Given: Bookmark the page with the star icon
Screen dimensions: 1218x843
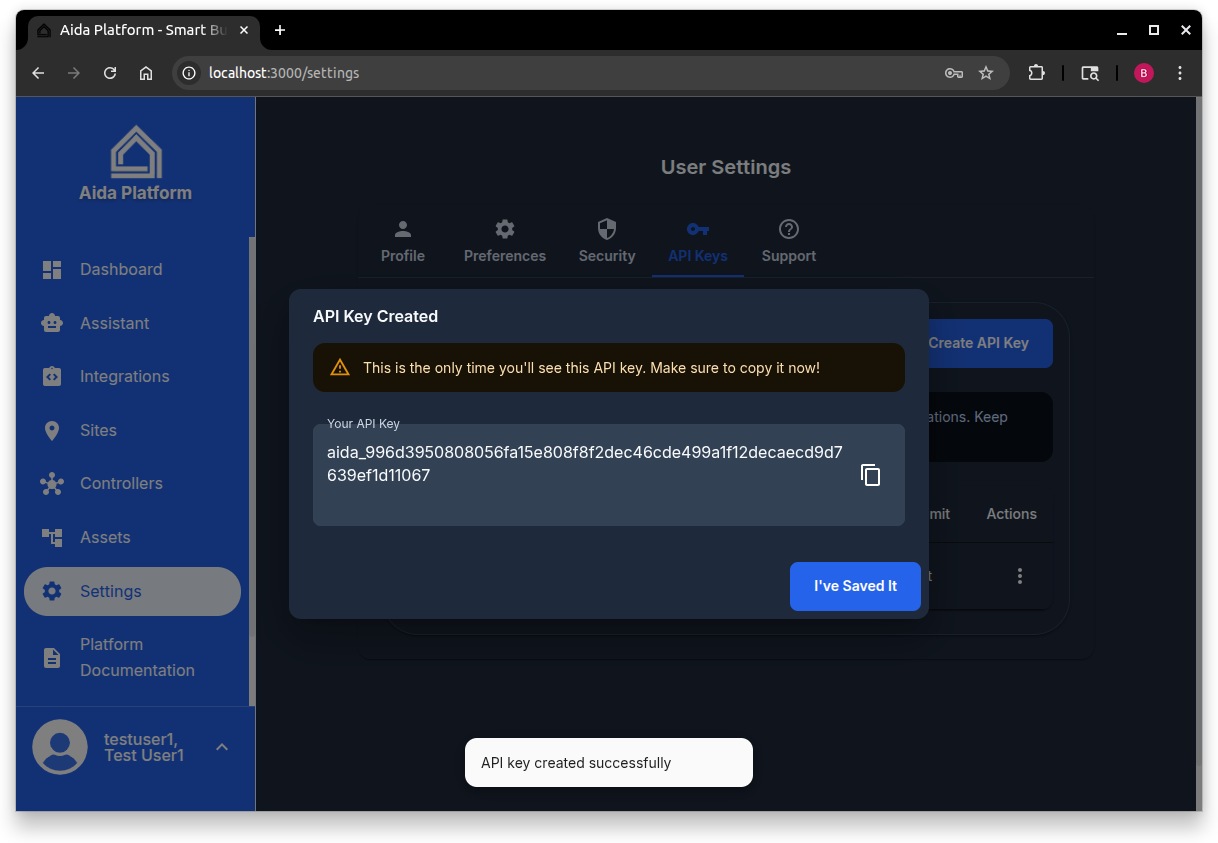Looking at the screenshot, I should click(986, 72).
